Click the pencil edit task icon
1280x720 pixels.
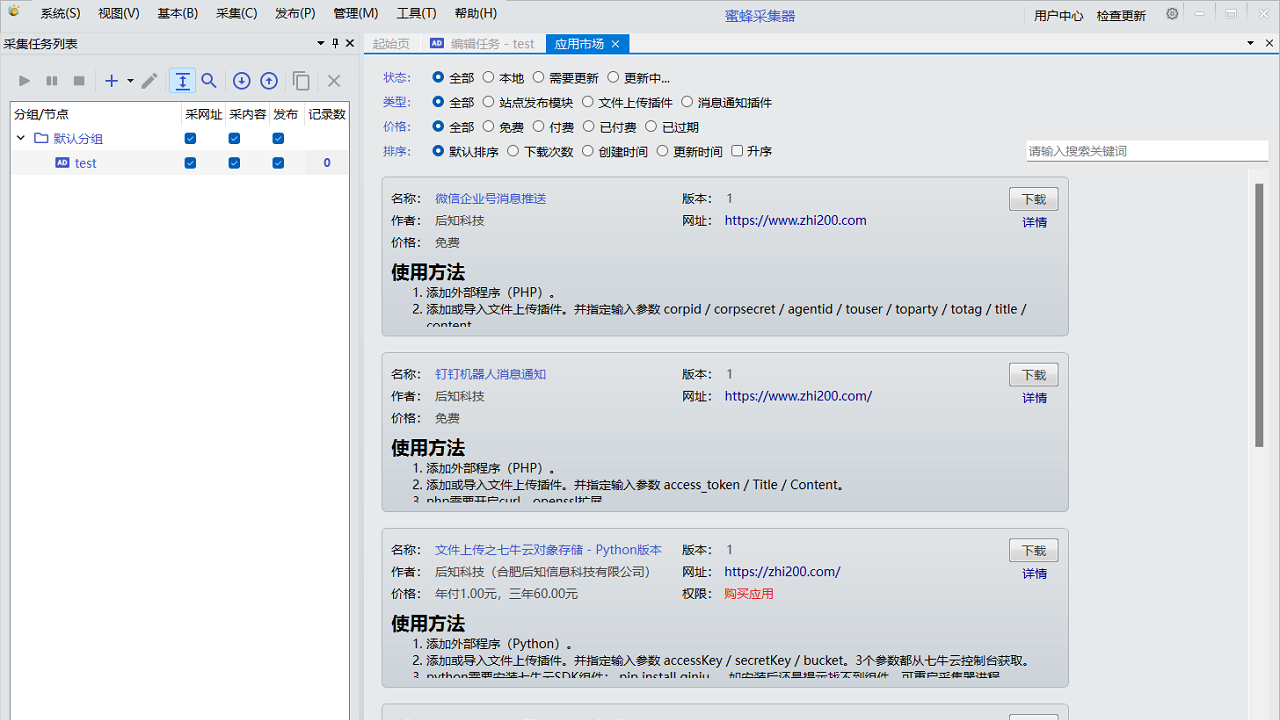(x=149, y=81)
